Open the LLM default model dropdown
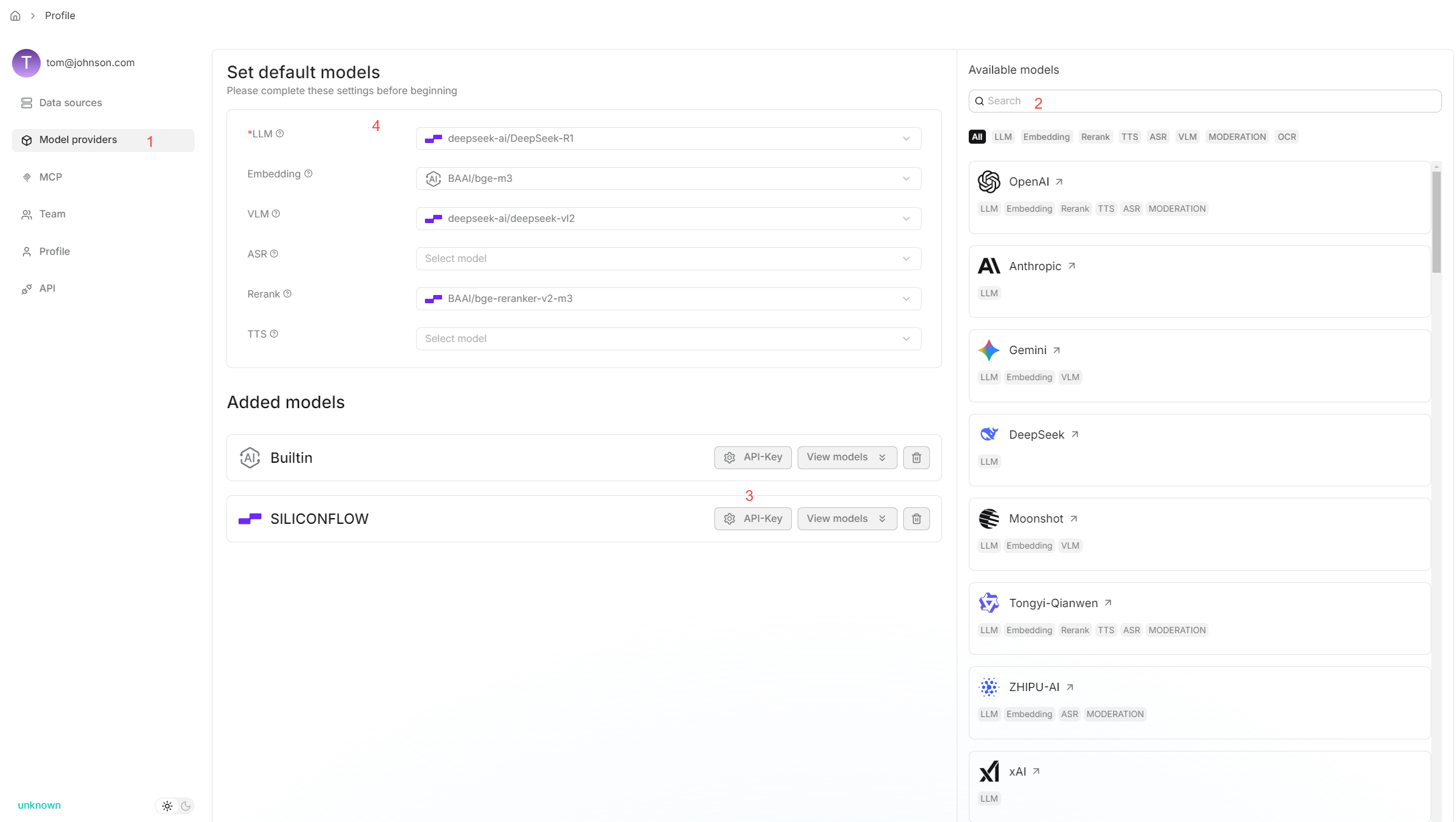Image resolution: width=1456 pixels, height=822 pixels. [x=669, y=139]
